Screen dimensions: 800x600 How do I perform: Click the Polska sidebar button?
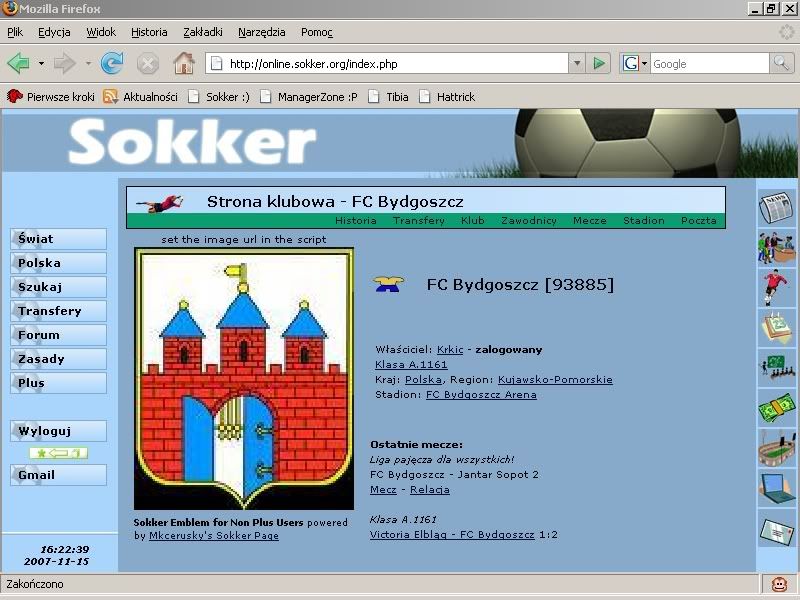[58, 263]
